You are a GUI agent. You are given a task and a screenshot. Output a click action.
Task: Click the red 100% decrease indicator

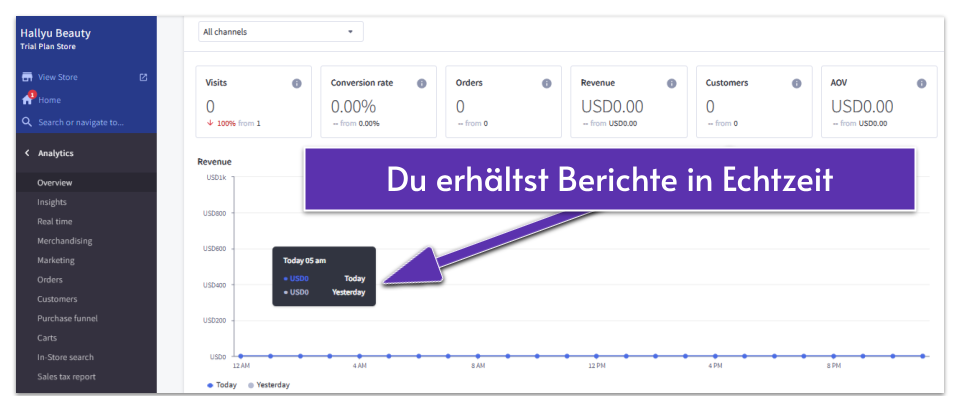222,123
